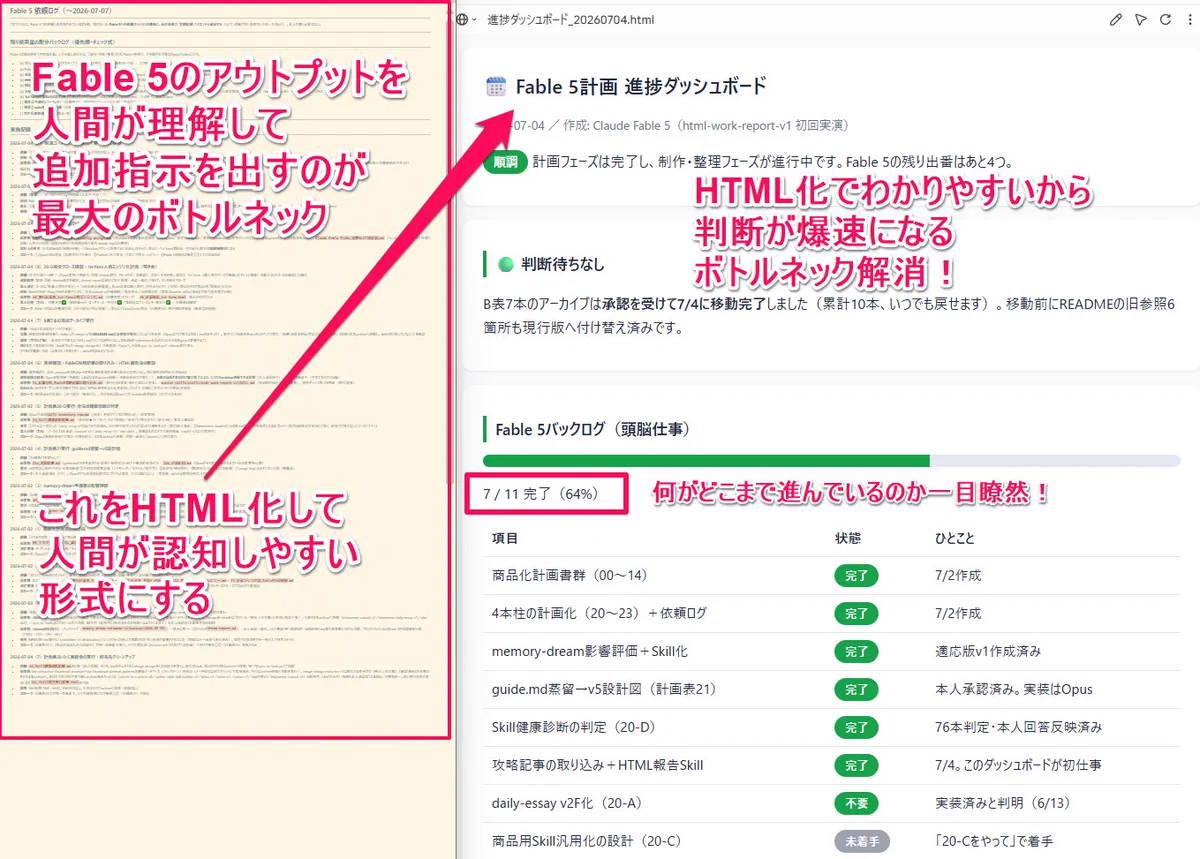The image size is (1200, 859).
Task: Select the 'daily-essay v2F化（20-A）' item
Action: click(x=567, y=803)
